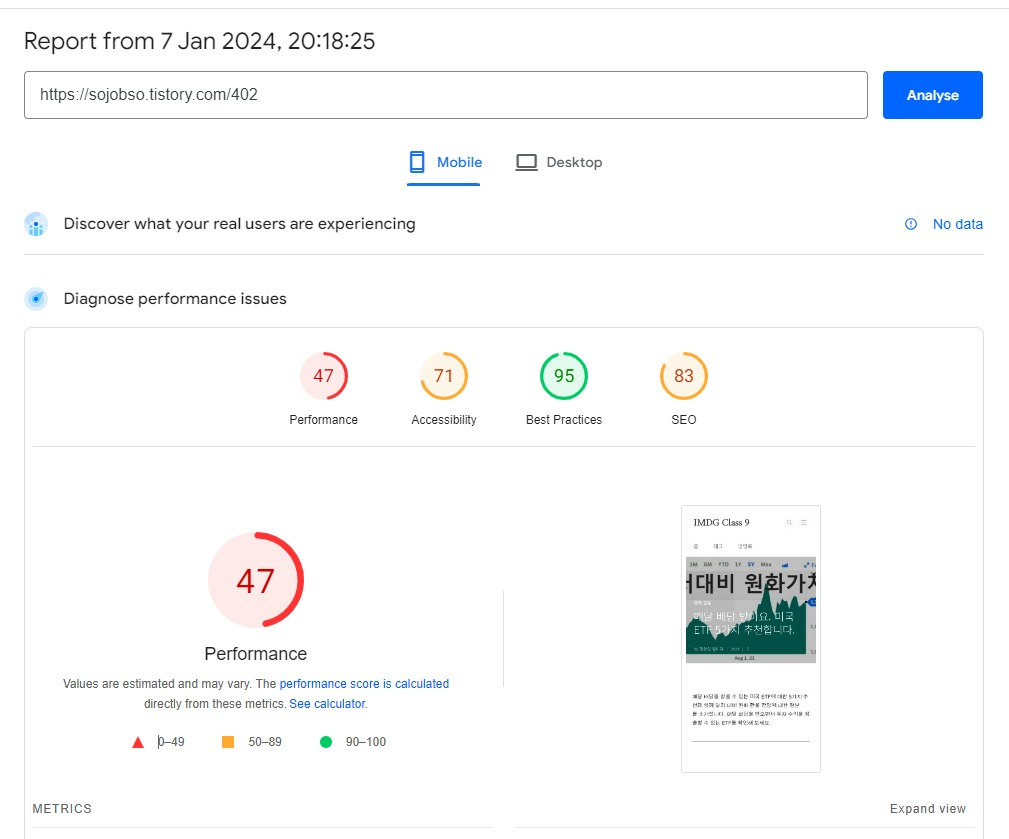Click the diagnose performance issues icon
Image resolution: width=1009 pixels, height=839 pixels.
pos(36,299)
